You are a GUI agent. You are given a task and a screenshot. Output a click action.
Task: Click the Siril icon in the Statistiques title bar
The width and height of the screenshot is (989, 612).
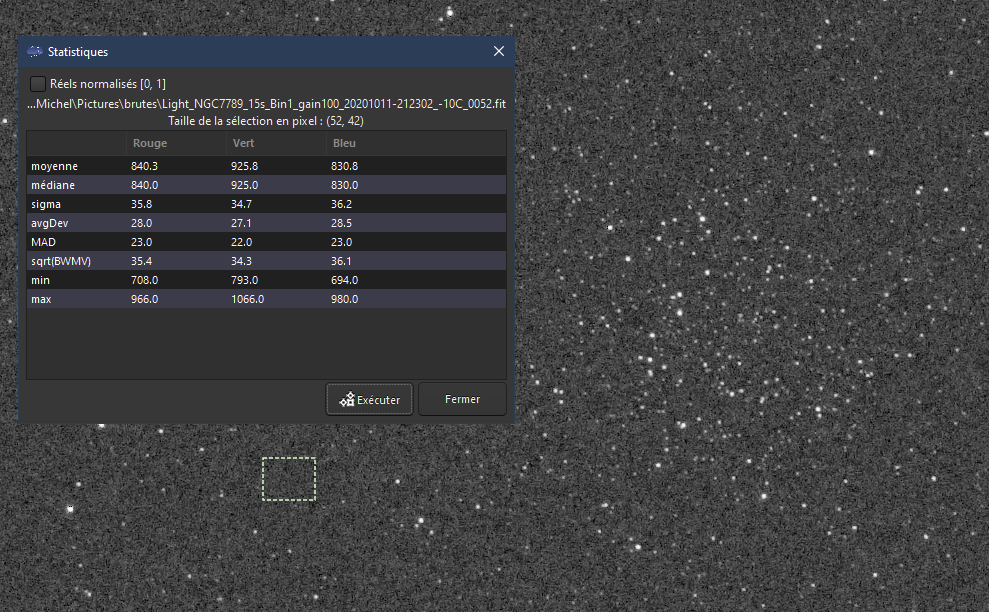[x=34, y=51]
